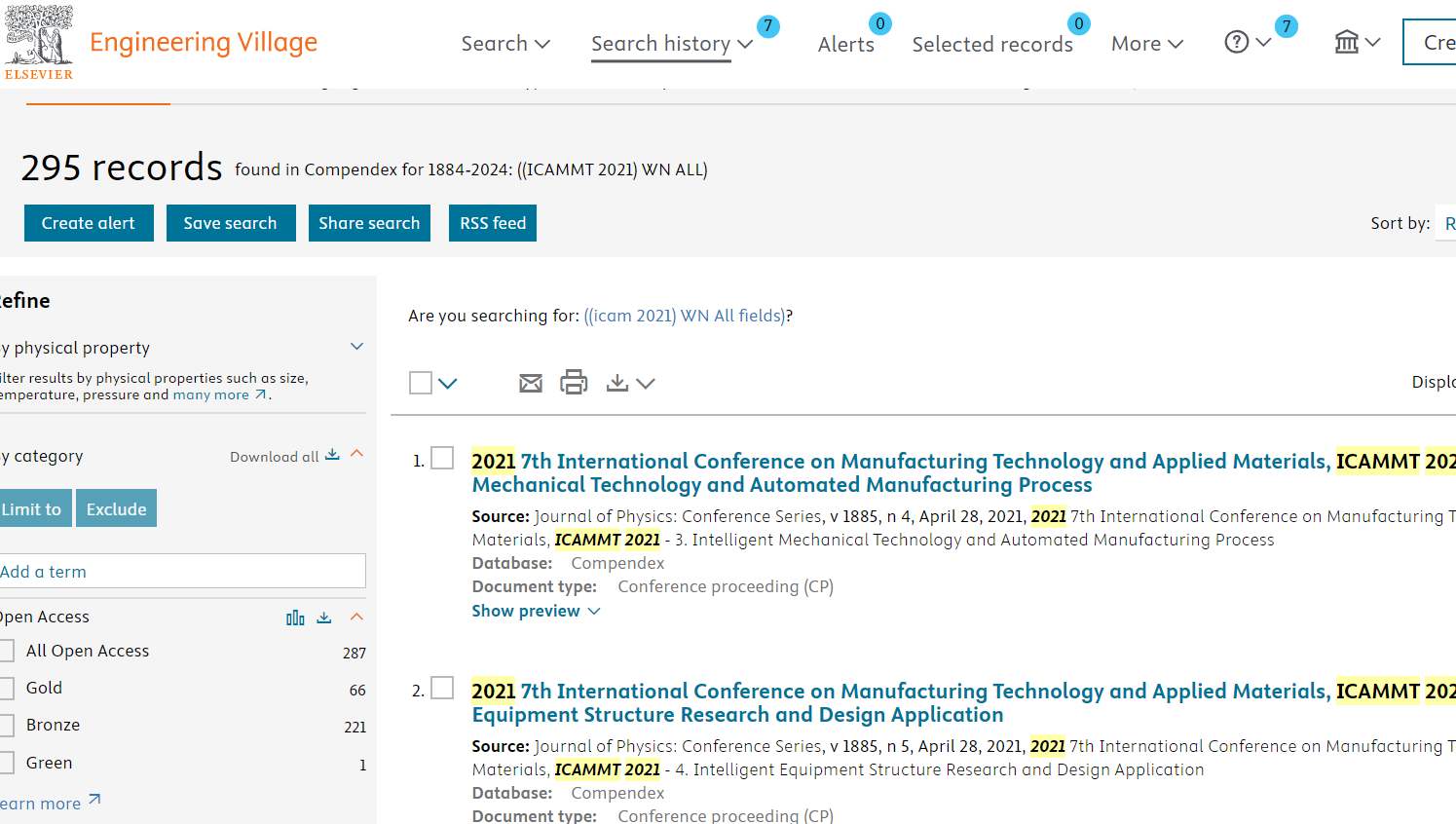Open the select-all dropdown arrow
The height and width of the screenshot is (824, 1456).
click(x=447, y=384)
